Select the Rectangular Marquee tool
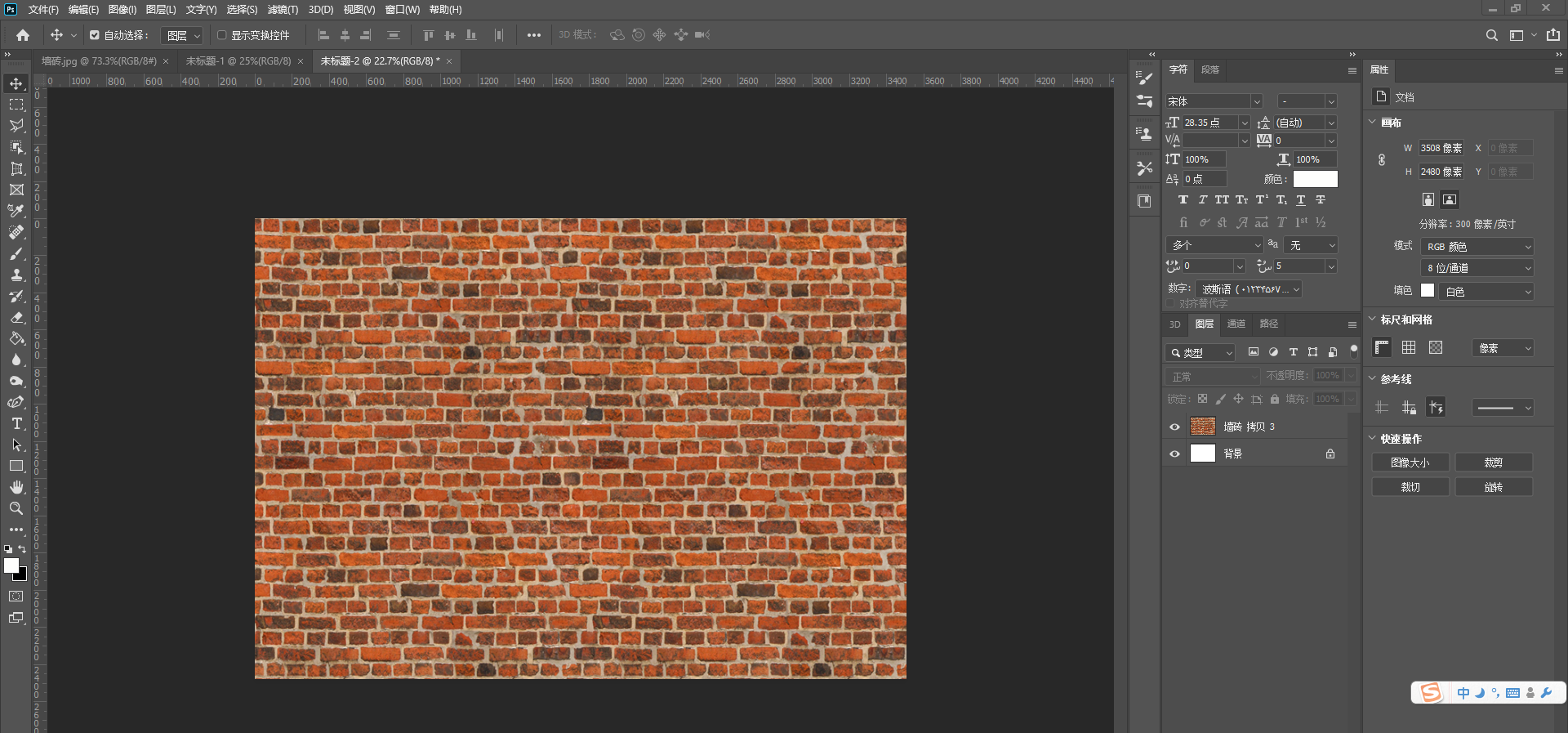 click(x=16, y=105)
